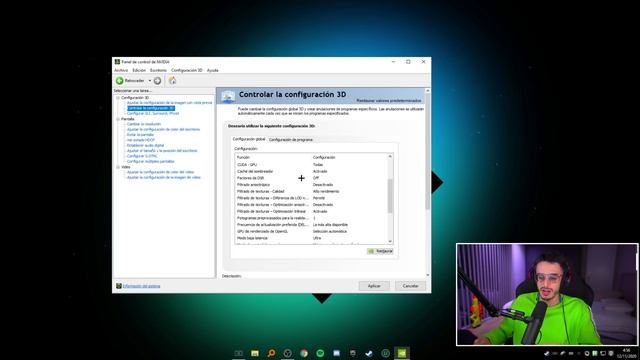
Task: Click the green Retroceder back arrow
Action: 120,81
